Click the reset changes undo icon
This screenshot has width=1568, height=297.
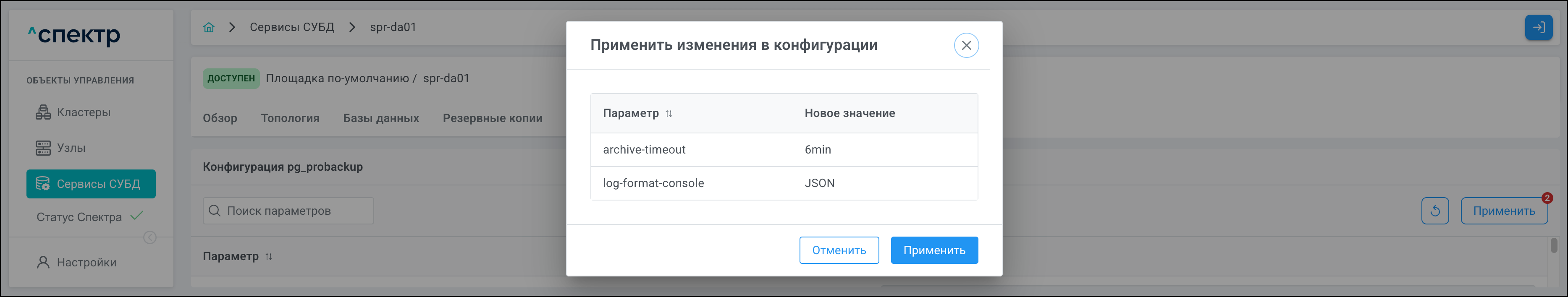[1435, 211]
